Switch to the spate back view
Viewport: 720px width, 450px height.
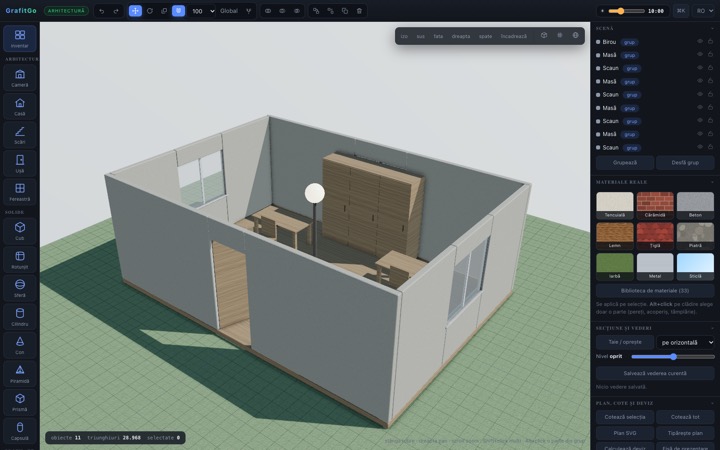(485, 36)
